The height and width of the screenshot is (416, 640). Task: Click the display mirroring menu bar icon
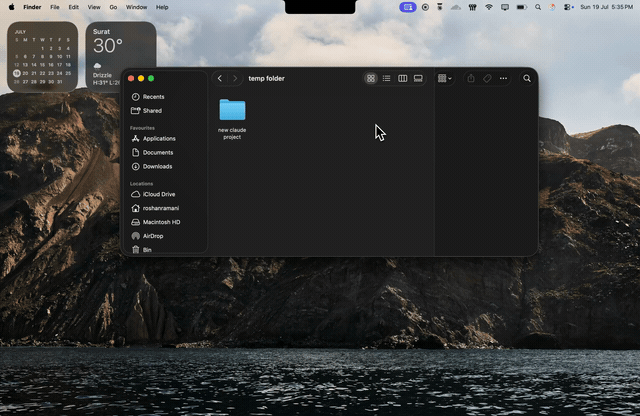(x=505, y=7)
